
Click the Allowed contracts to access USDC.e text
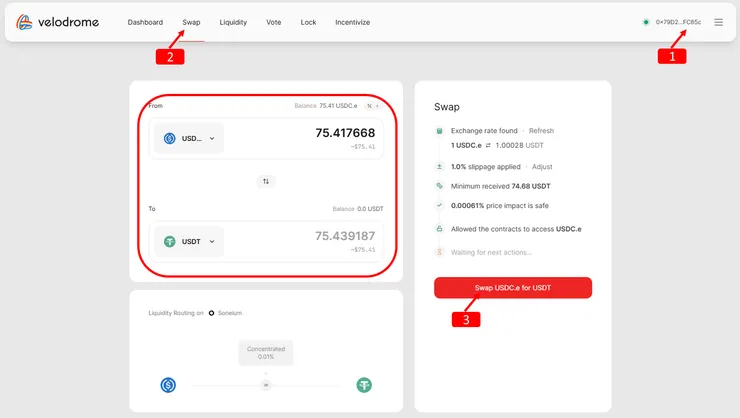(516, 229)
